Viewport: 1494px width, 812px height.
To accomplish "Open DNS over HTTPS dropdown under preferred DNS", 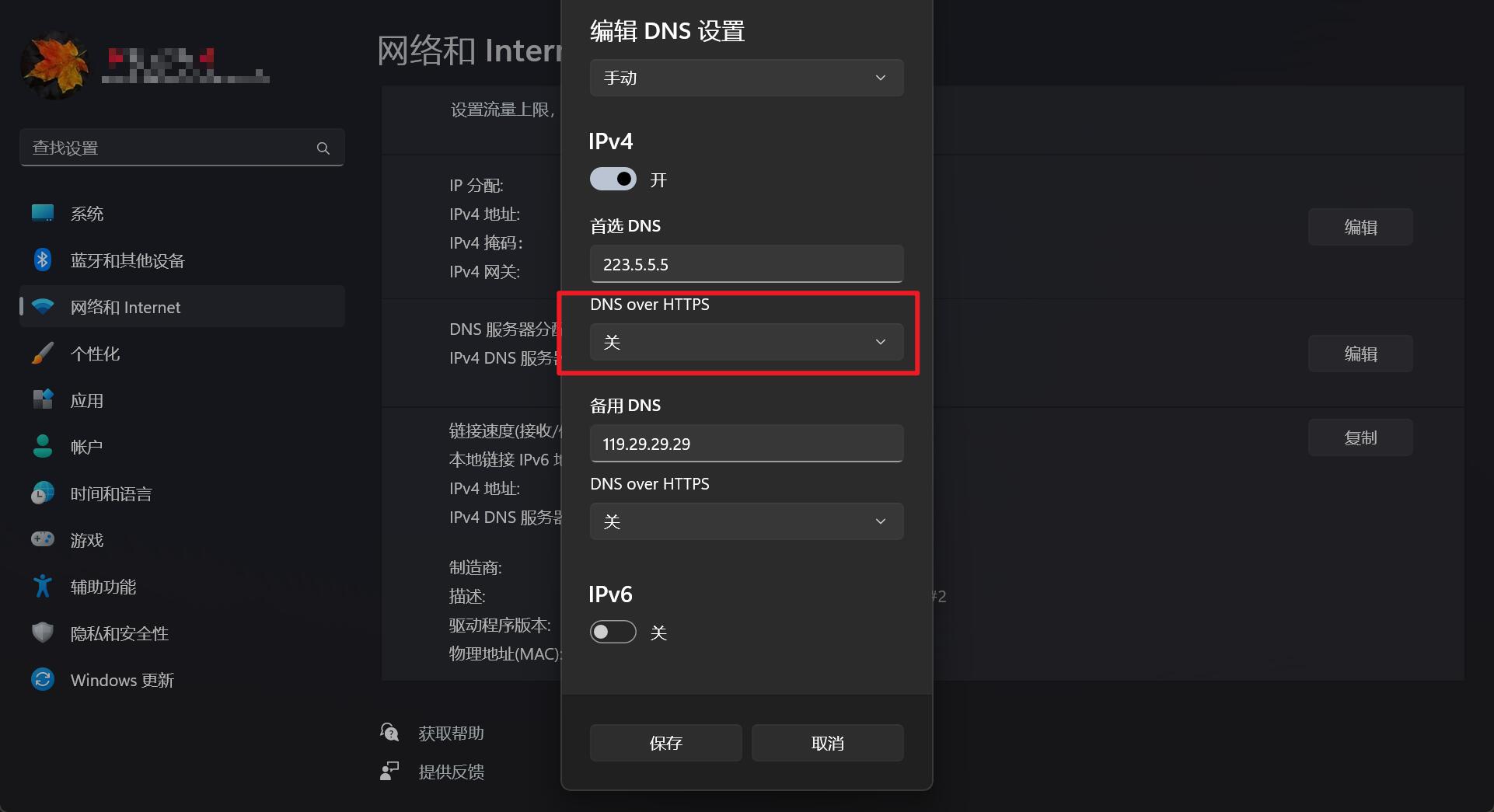I will click(746, 343).
